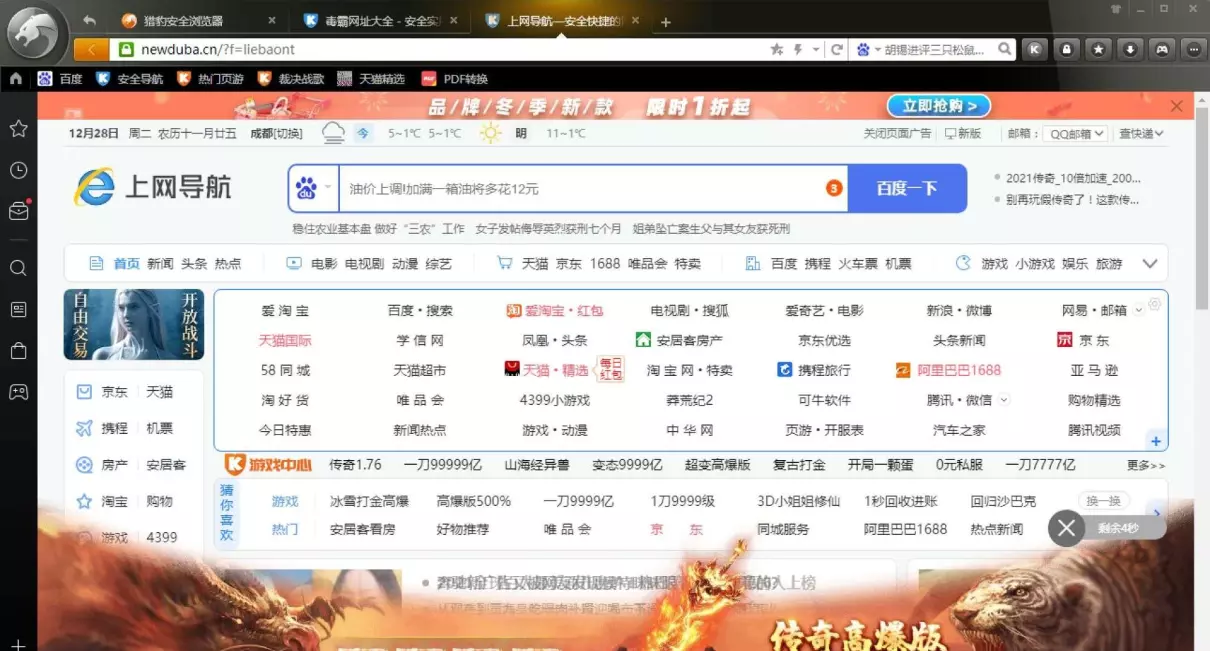Open the 汽车之家 link
Screen dimensions: 1210x651
point(959,430)
